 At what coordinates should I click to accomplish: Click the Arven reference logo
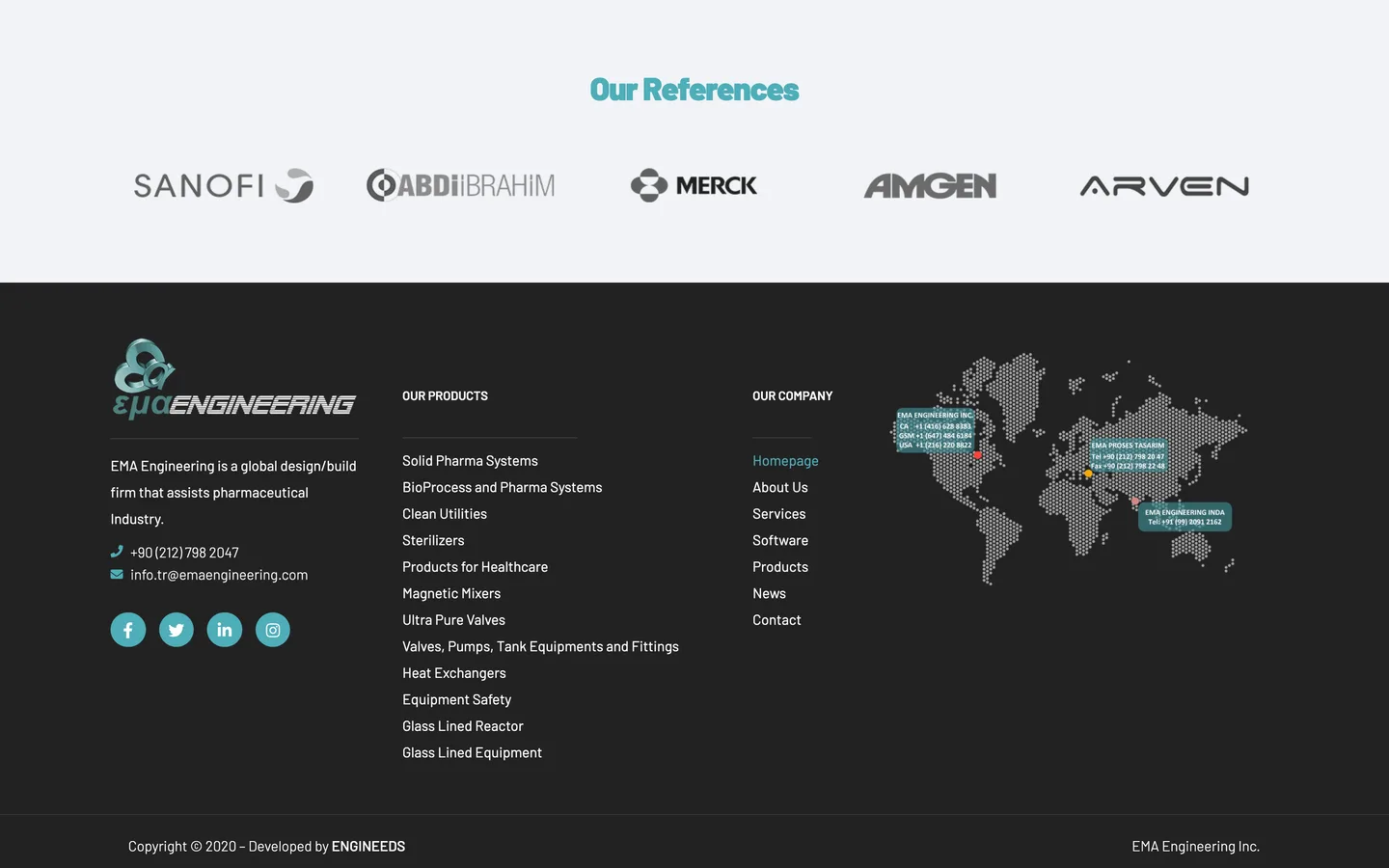pos(1164,186)
